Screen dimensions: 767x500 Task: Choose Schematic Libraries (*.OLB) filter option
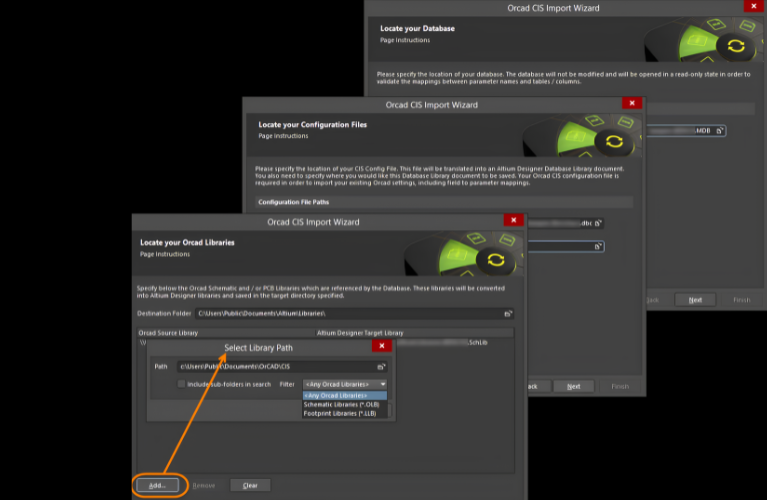point(345,405)
